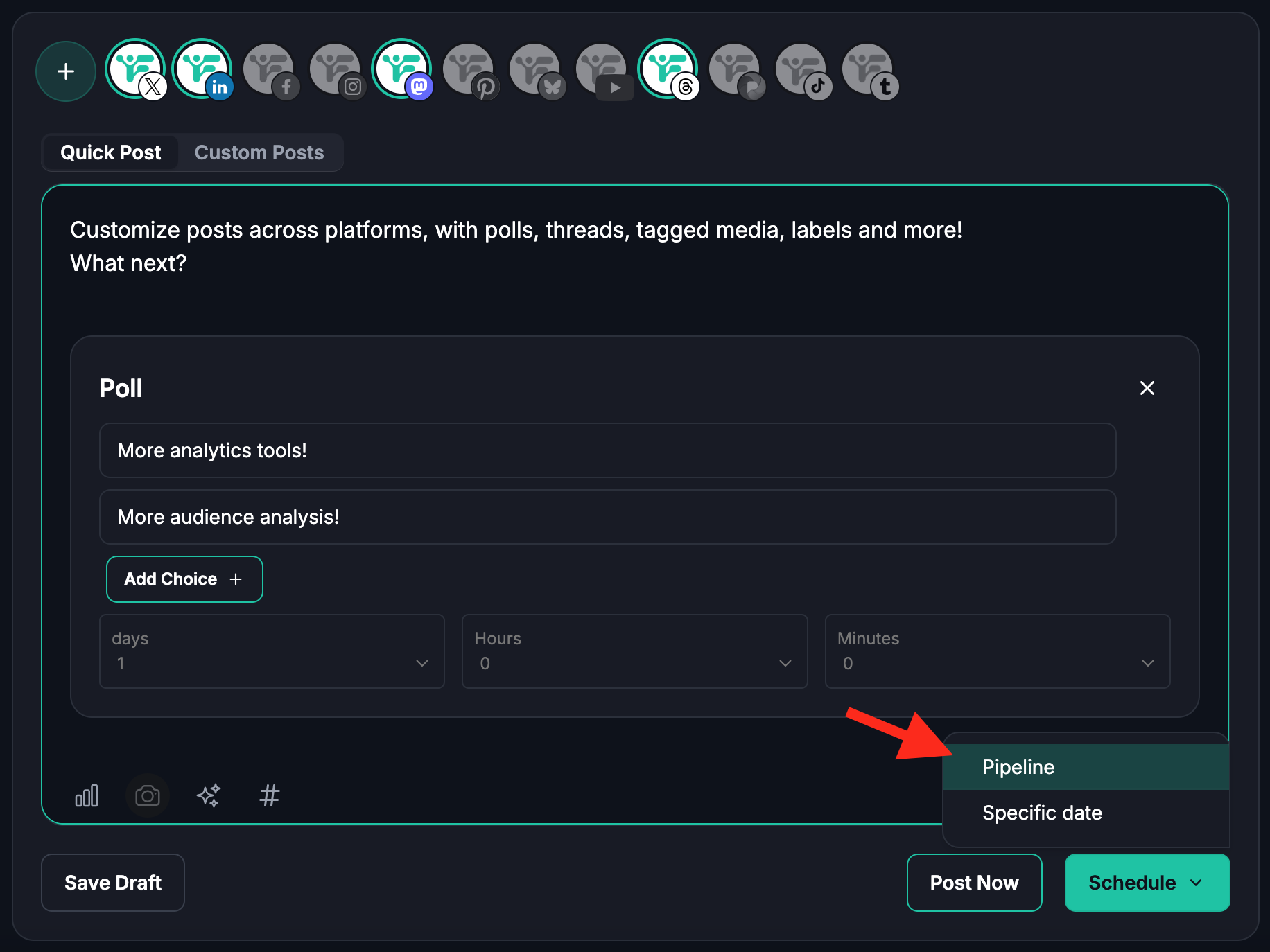Click the 'More analytics tools!' poll choice field
The image size is (1270, 952).
(x=607, y=450)
